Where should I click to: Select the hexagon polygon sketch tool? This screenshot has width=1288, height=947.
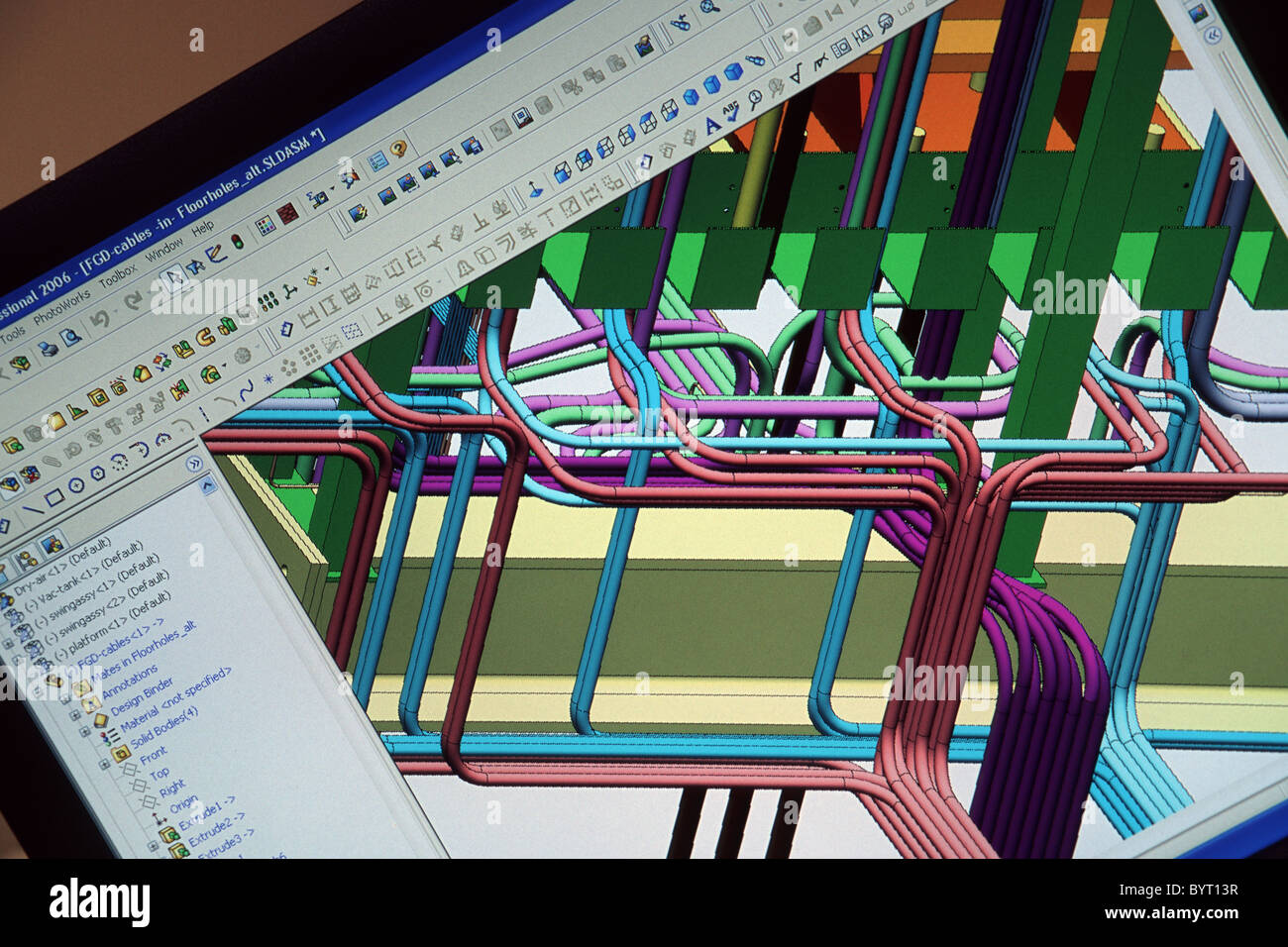pyautogui.click(x=98, y=474)
